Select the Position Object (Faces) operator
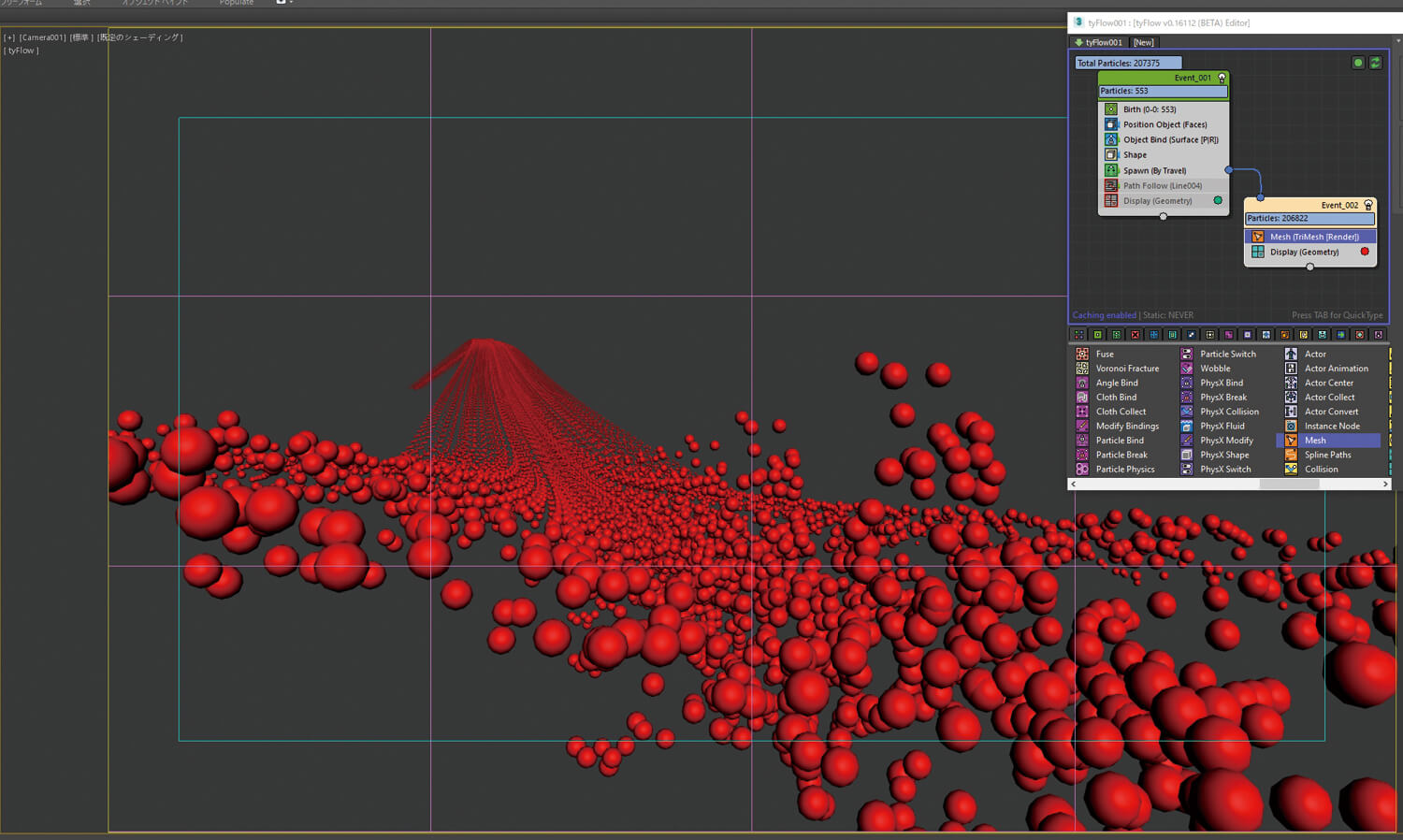1403x840 pixels. pos(1164,124)
